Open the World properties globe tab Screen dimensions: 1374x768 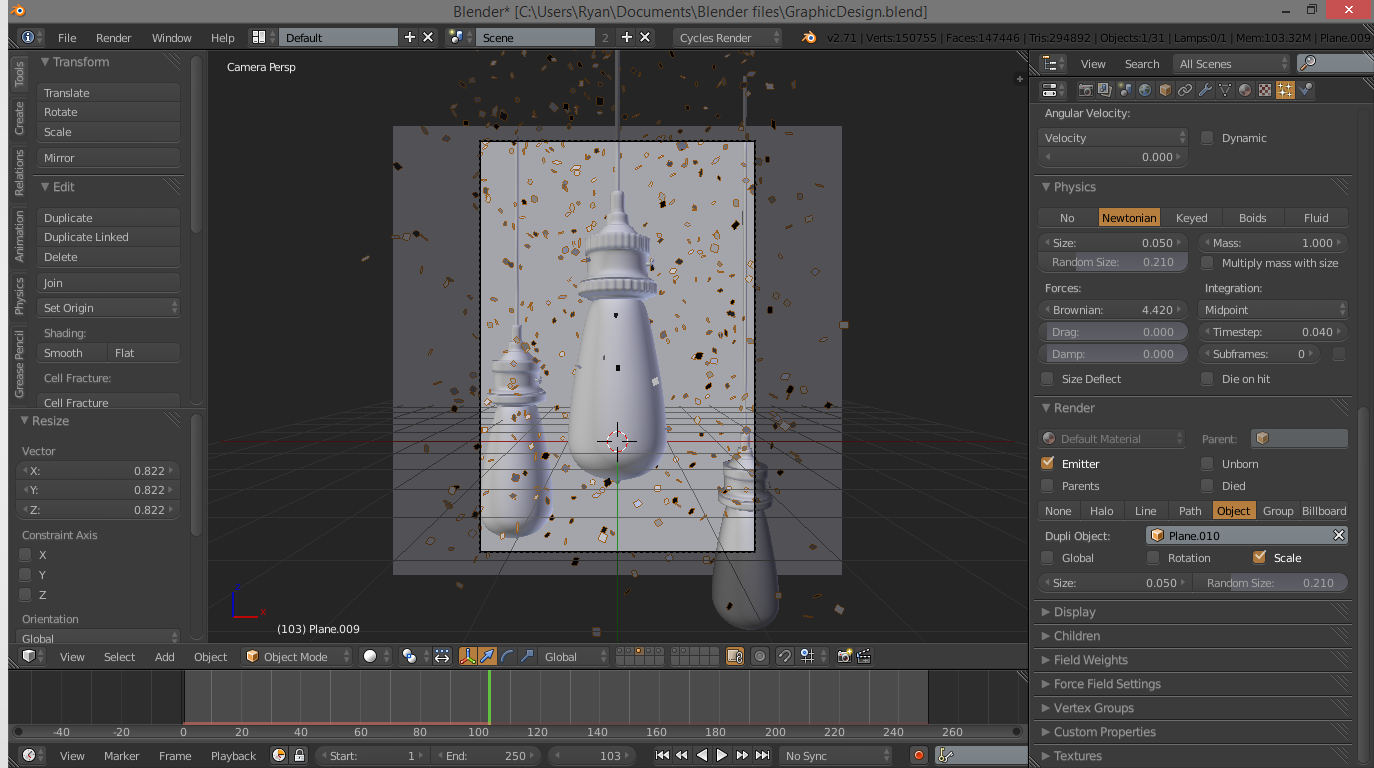1145,90
